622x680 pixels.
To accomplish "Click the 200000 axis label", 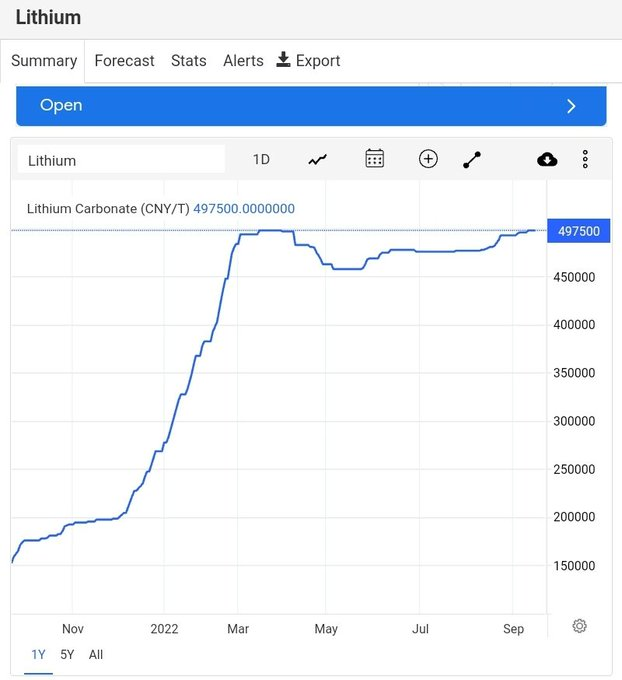I will [x=574, y=517].
